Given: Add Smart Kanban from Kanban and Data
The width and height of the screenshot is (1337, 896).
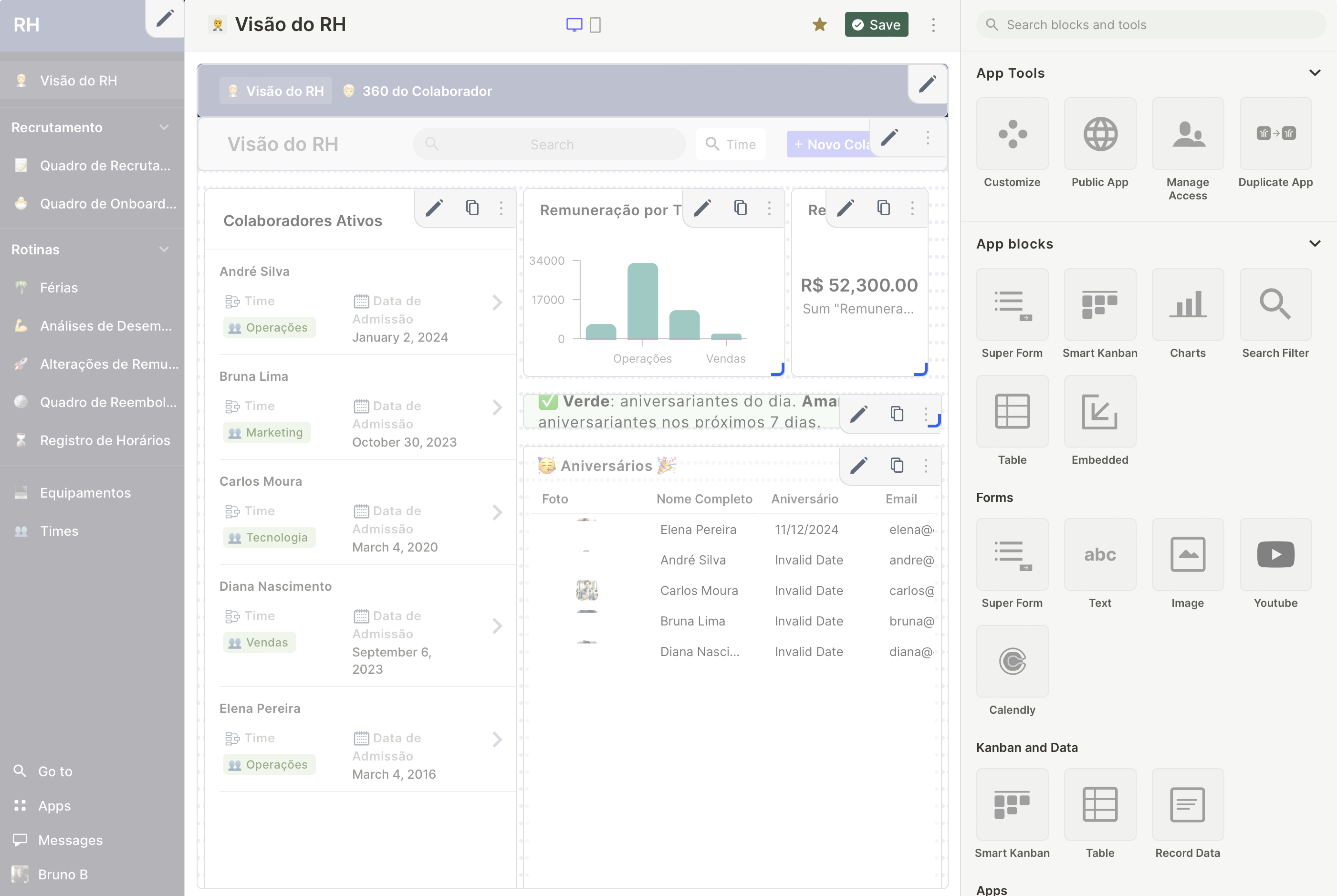Looking at the screenshot, I should click(x=1012, y=804).
